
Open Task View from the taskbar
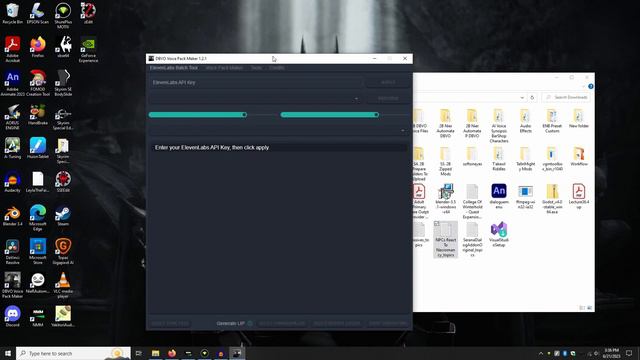[139, 353]
